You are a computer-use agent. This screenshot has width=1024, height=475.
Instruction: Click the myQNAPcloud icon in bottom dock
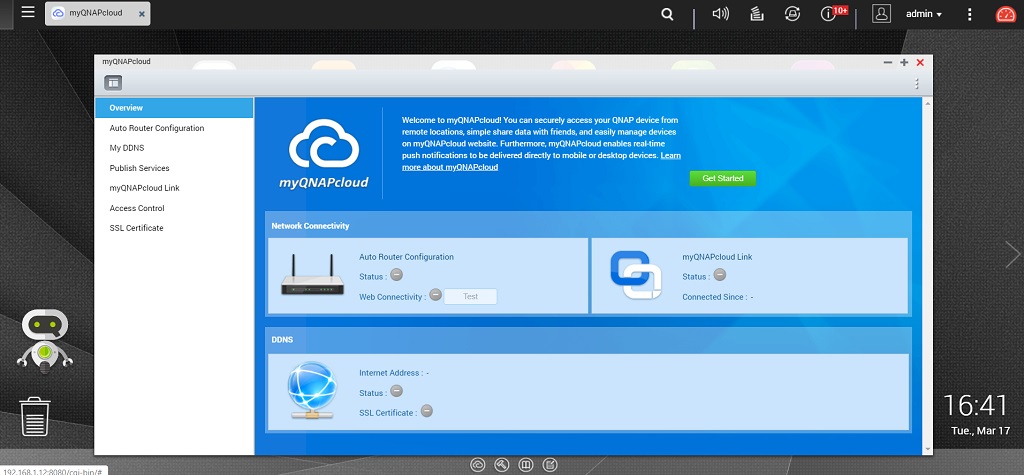tap(477, 465)
